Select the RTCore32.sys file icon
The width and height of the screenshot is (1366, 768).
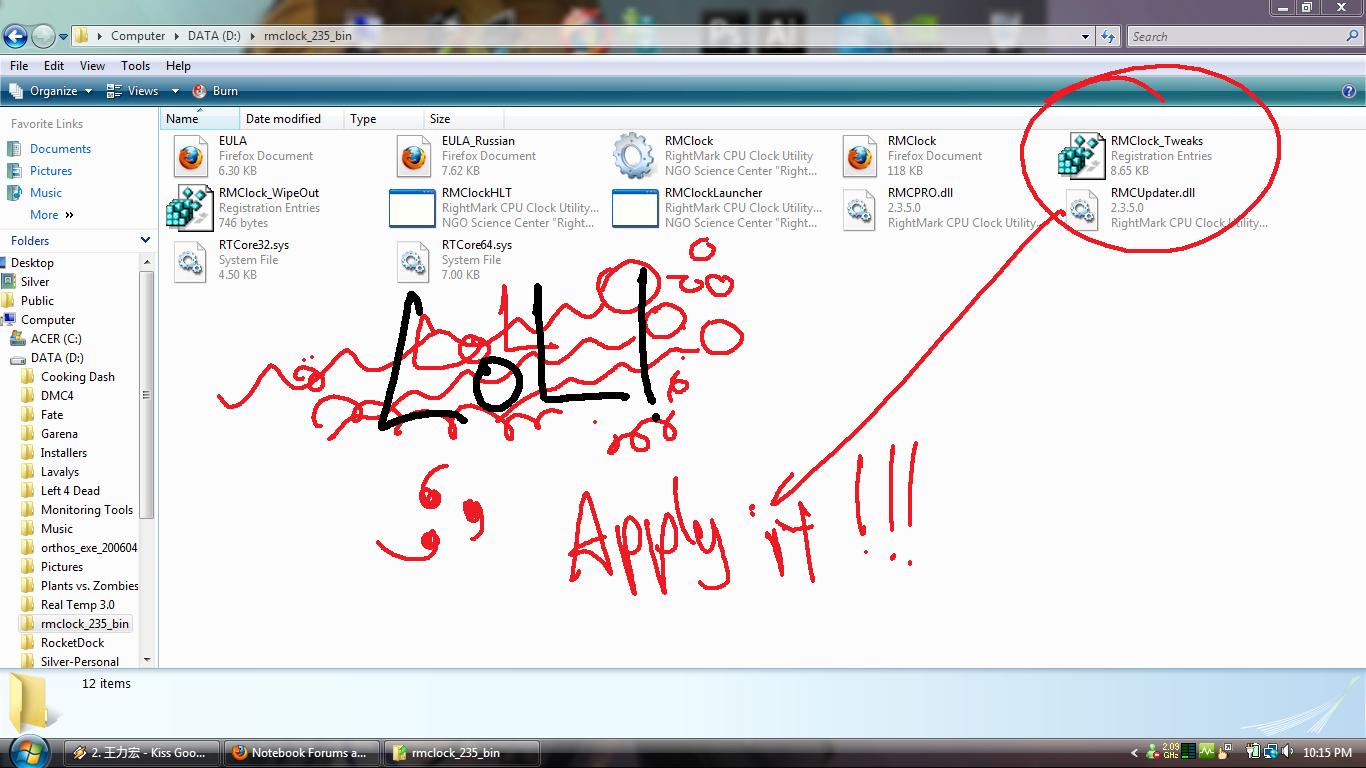pos(190,261)
